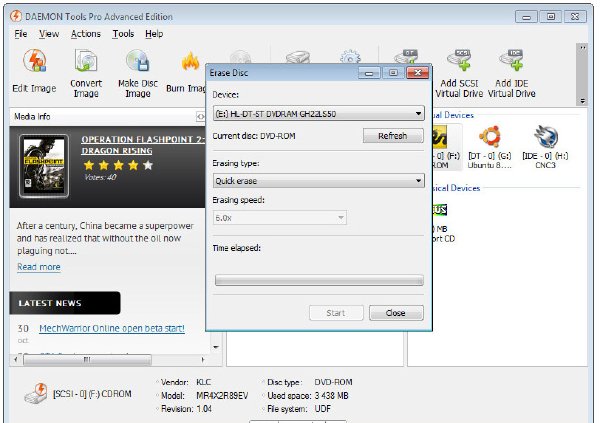
Task: Rate the game five stars
Action: (148, 165)
